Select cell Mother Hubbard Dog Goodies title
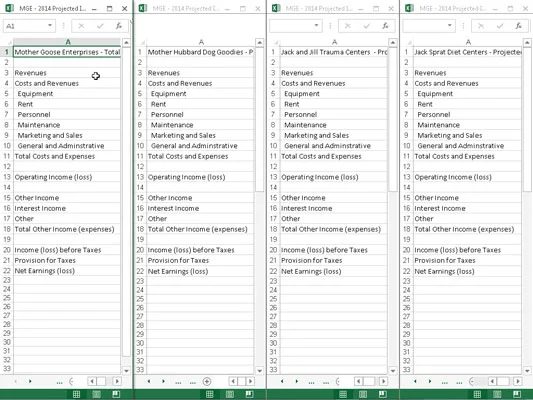533x400 pixels. 200,52
